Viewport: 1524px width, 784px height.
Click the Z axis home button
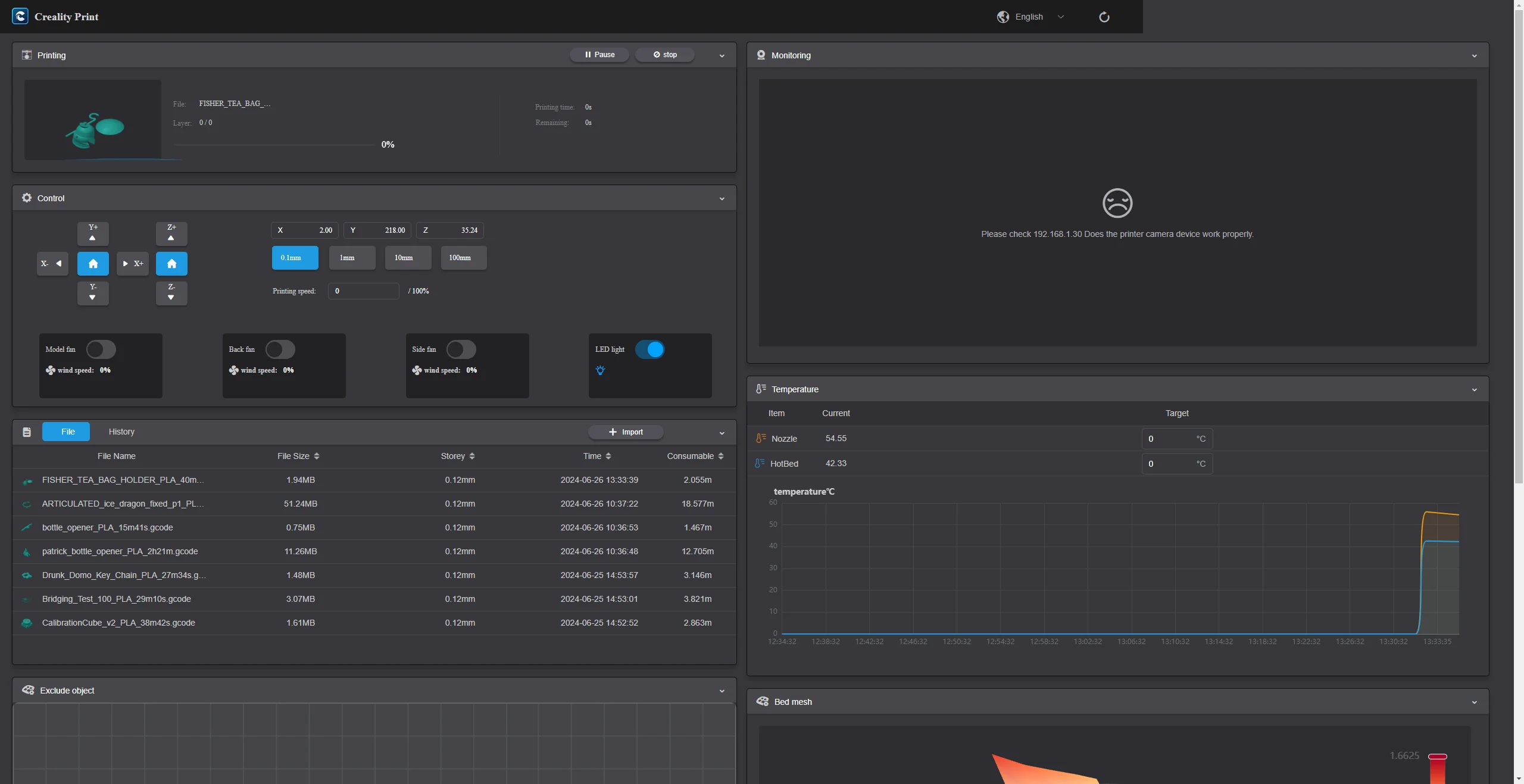click(171, 264)
